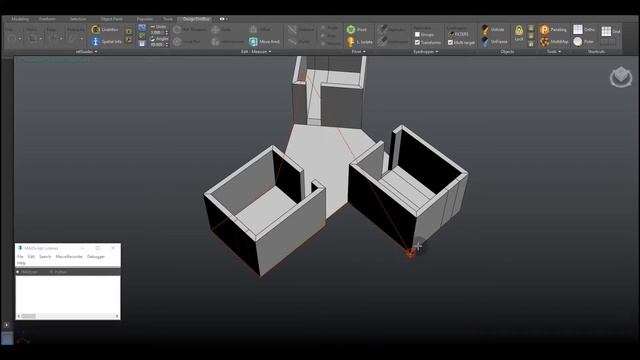Click the blue icon above the Units field
This screenshot has height=360, width=640.
click(142, 27)
